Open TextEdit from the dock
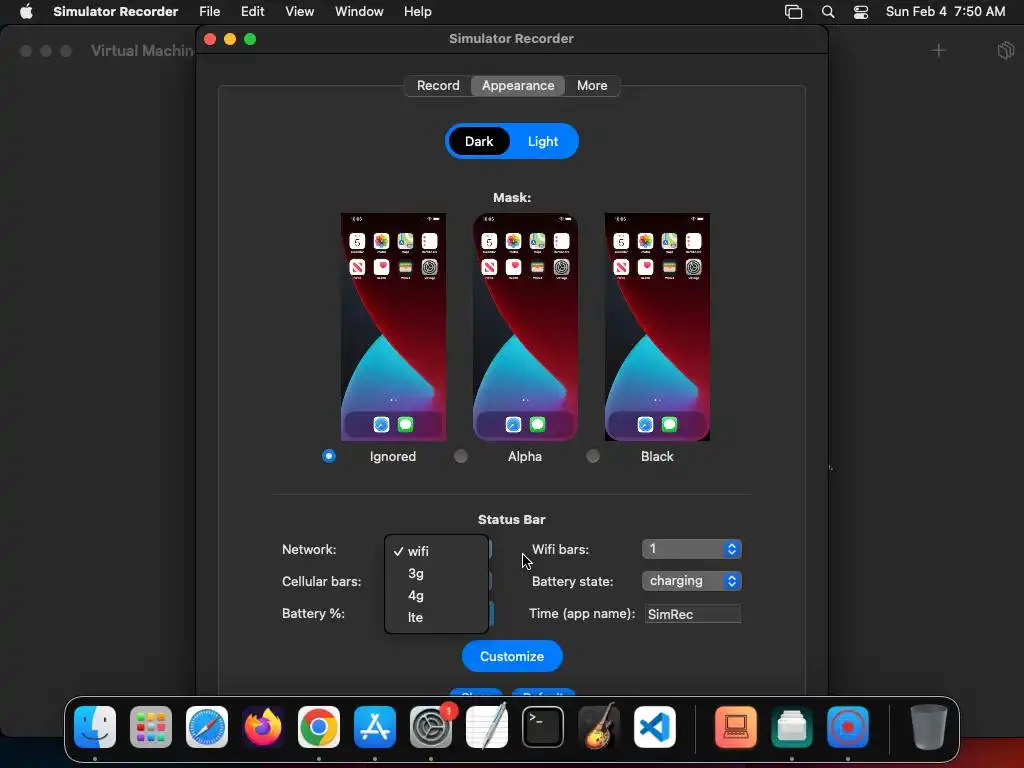The image size is (1024, 768). [487, 727]
